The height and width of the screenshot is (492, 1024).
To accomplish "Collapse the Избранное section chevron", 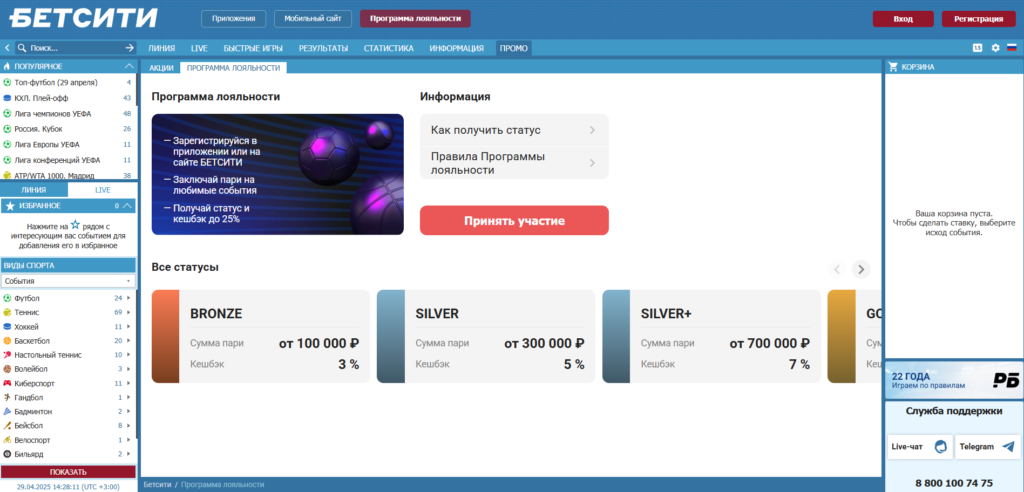I will click(127, 206).
